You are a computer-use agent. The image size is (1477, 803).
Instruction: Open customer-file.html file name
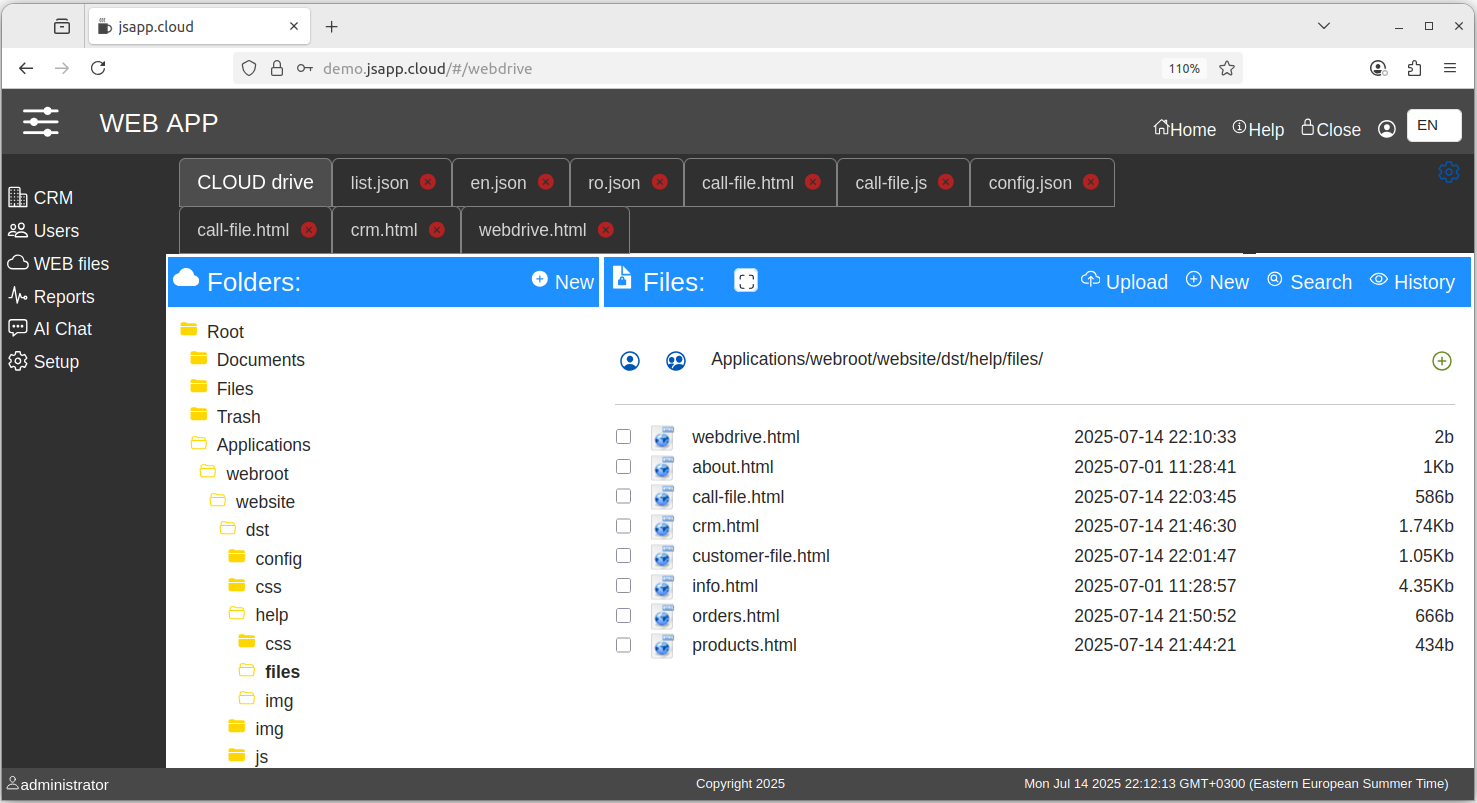click(761, 556)
